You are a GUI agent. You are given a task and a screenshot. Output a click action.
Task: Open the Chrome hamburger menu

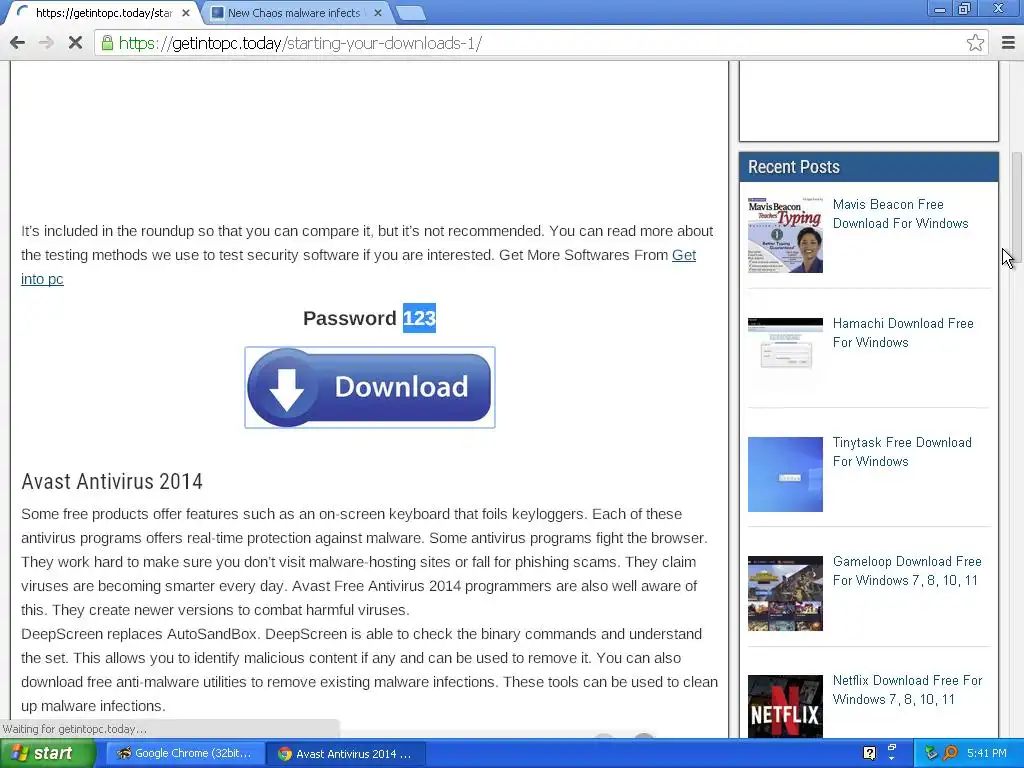1008,43
